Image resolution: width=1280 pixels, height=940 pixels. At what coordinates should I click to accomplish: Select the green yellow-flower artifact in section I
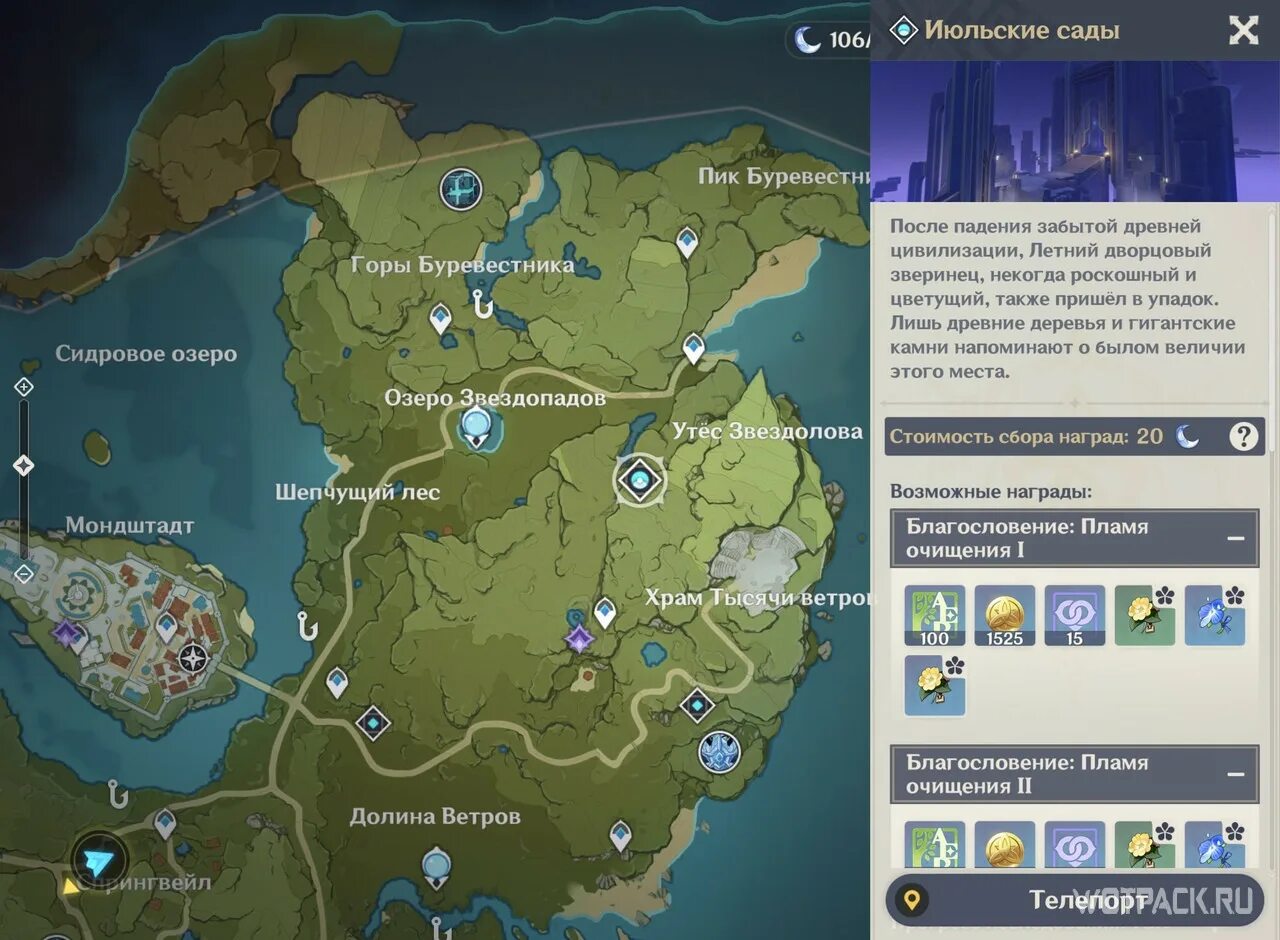tap(1145, 616)
